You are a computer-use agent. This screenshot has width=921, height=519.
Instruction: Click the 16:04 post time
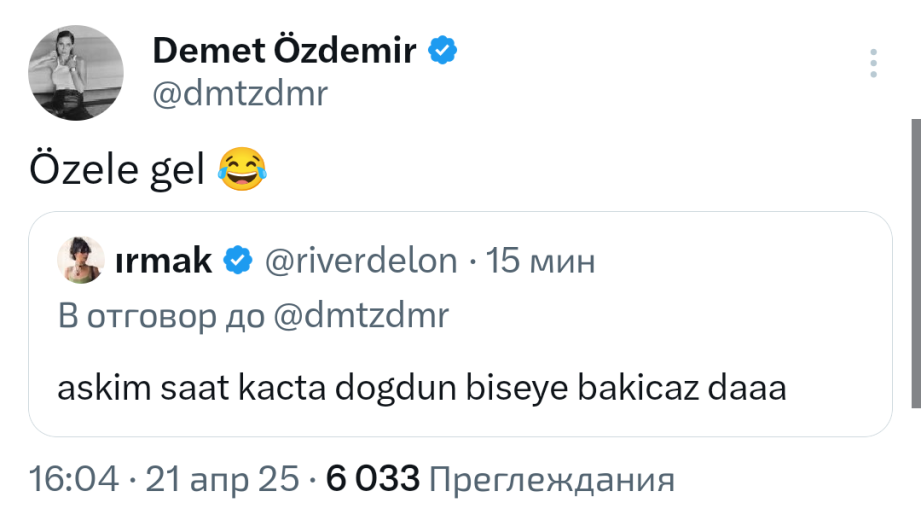pos(74,479)
